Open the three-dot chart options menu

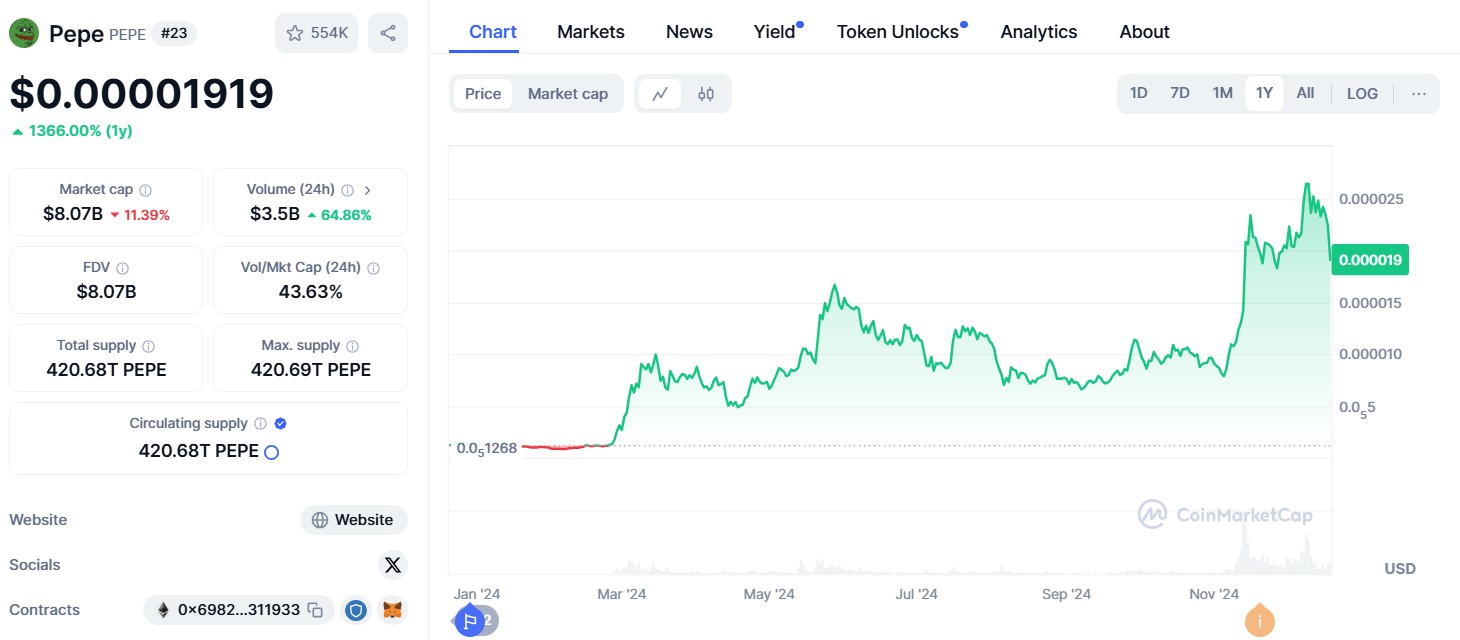tap(1419, 93)
